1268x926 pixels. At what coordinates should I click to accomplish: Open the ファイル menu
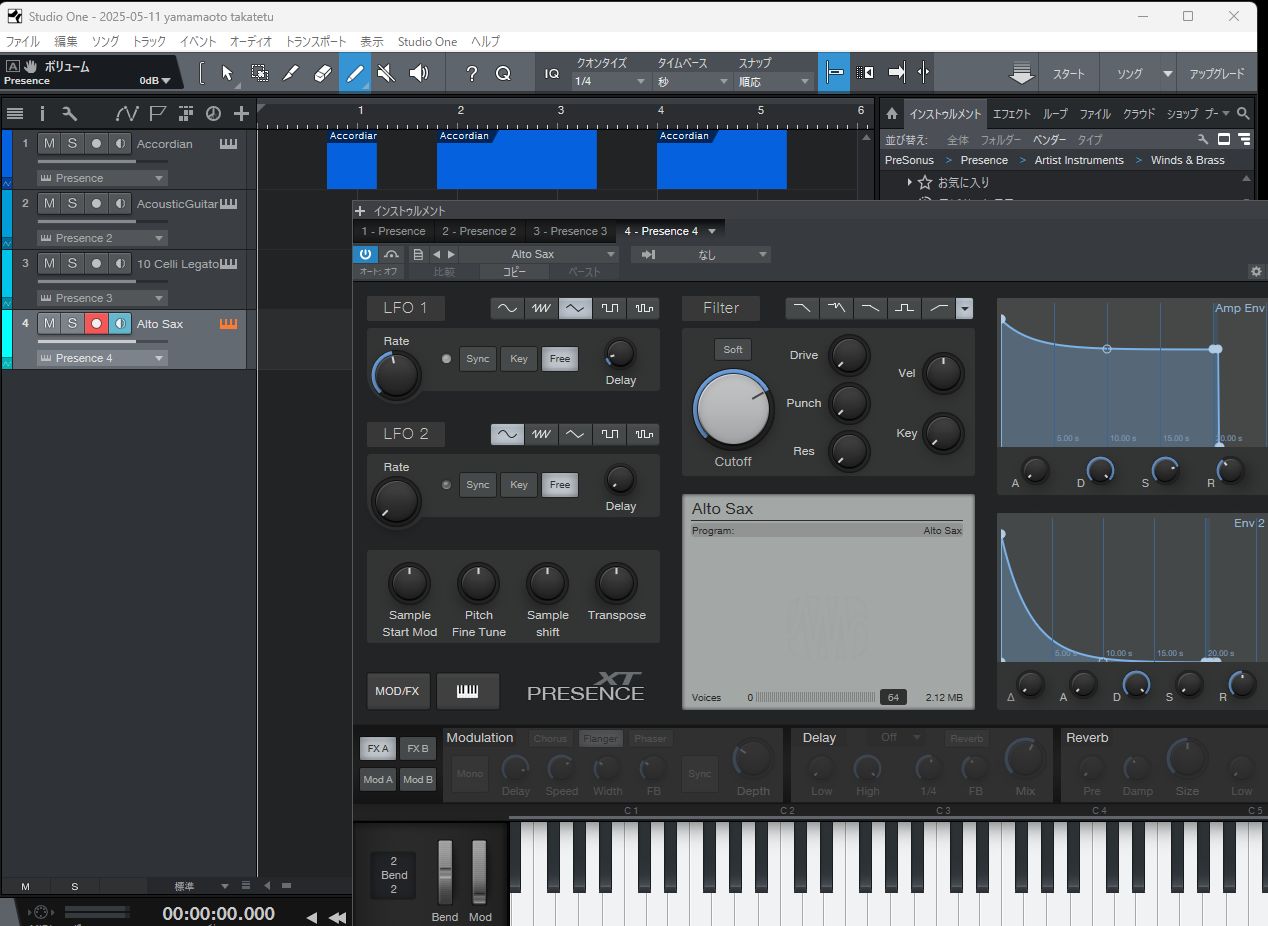click(23, 41)
